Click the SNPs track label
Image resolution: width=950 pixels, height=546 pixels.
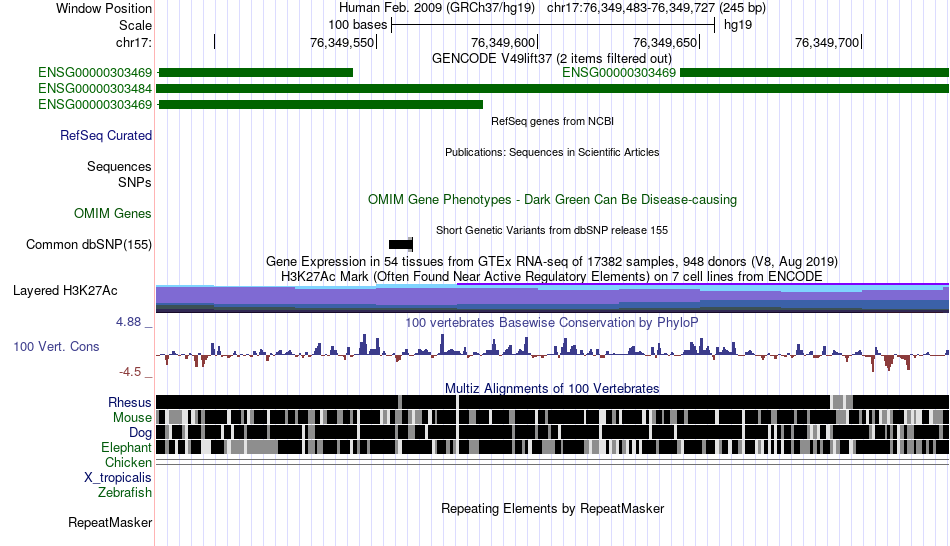(x=135, y=182)
